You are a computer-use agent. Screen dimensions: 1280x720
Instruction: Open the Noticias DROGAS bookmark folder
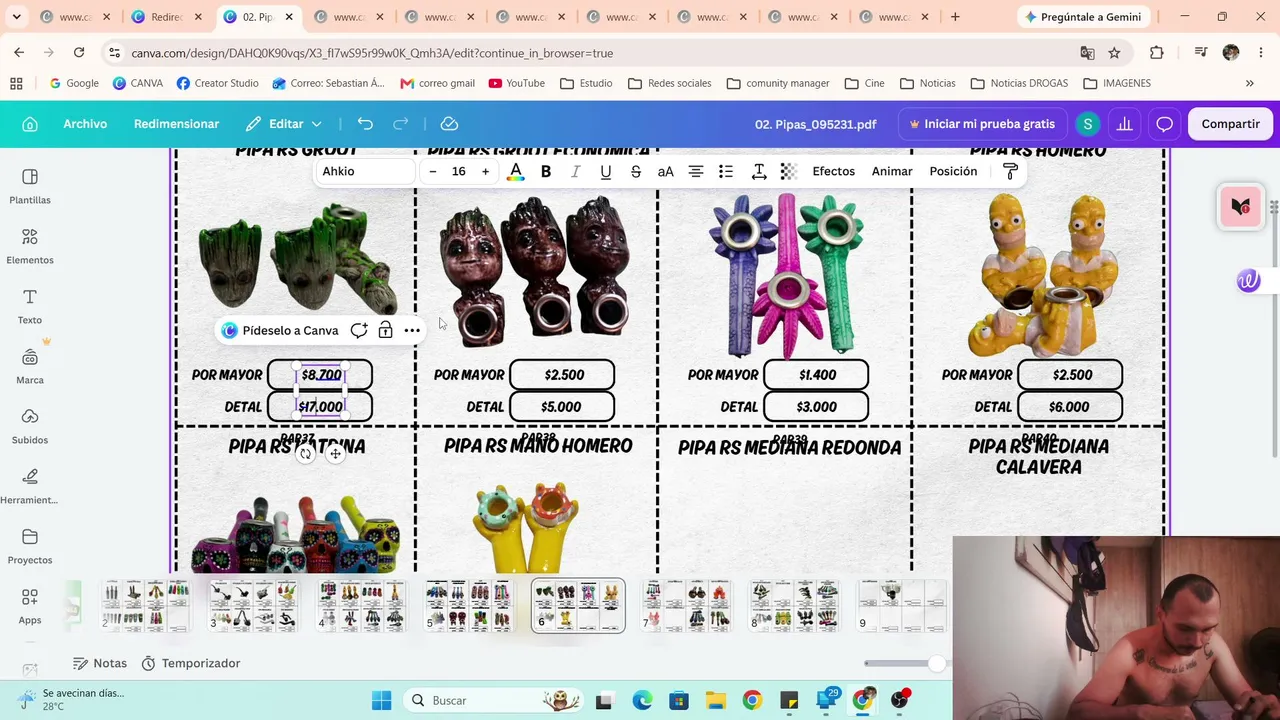click(x=1019, y=83)
